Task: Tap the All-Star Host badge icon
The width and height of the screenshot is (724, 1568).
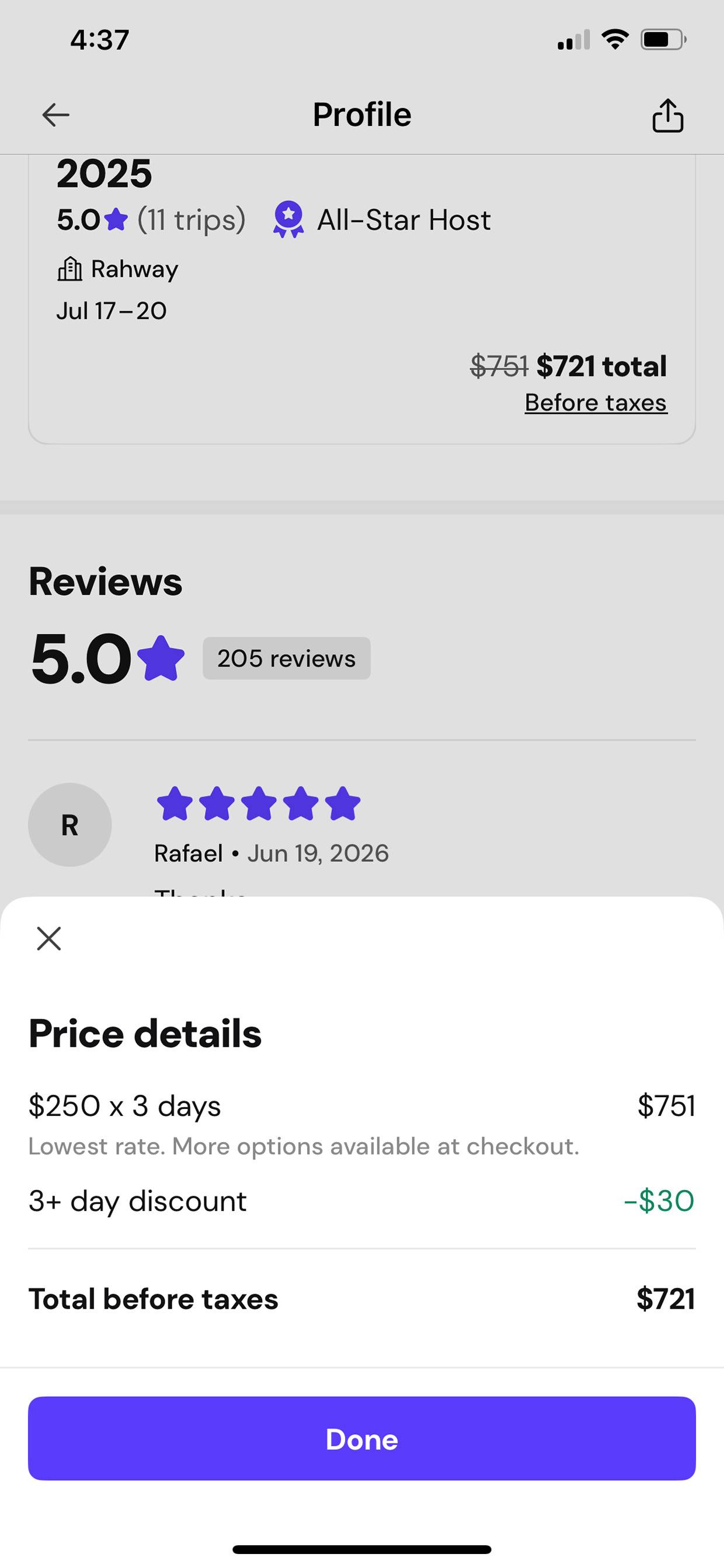Action: (x=288, y=219)
